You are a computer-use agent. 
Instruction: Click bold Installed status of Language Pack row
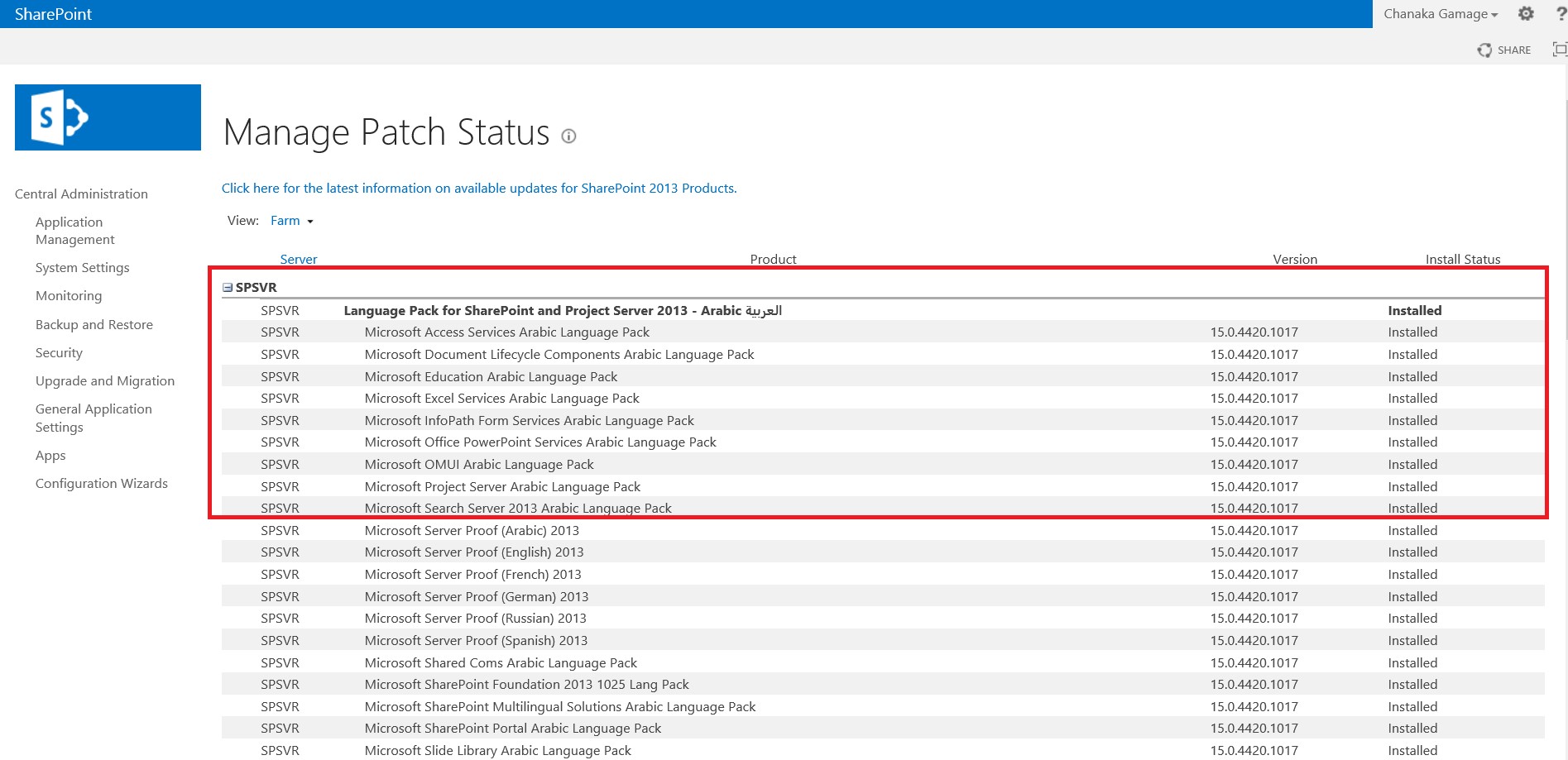tap(1415, 311)
